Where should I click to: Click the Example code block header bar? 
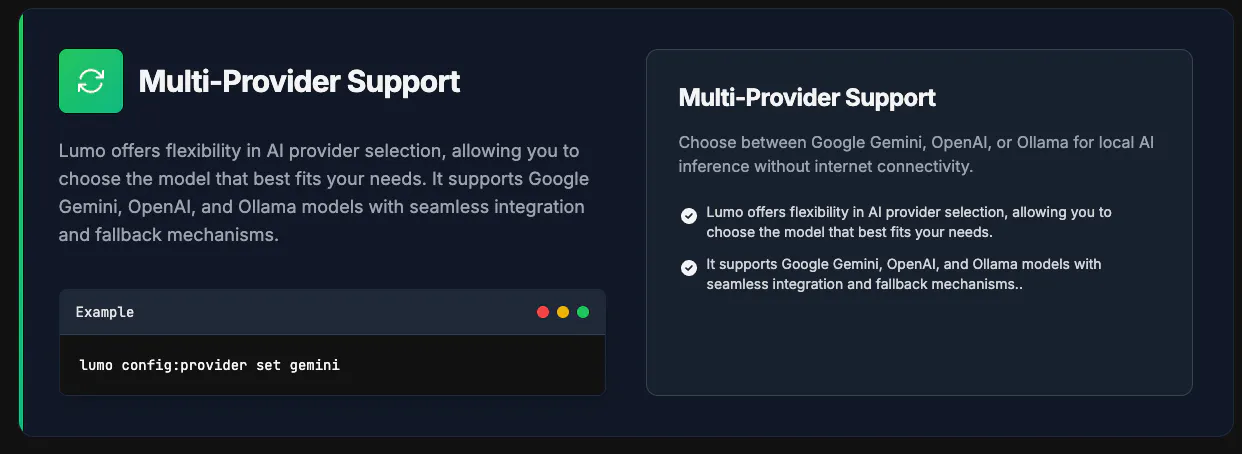click(332, 312)
